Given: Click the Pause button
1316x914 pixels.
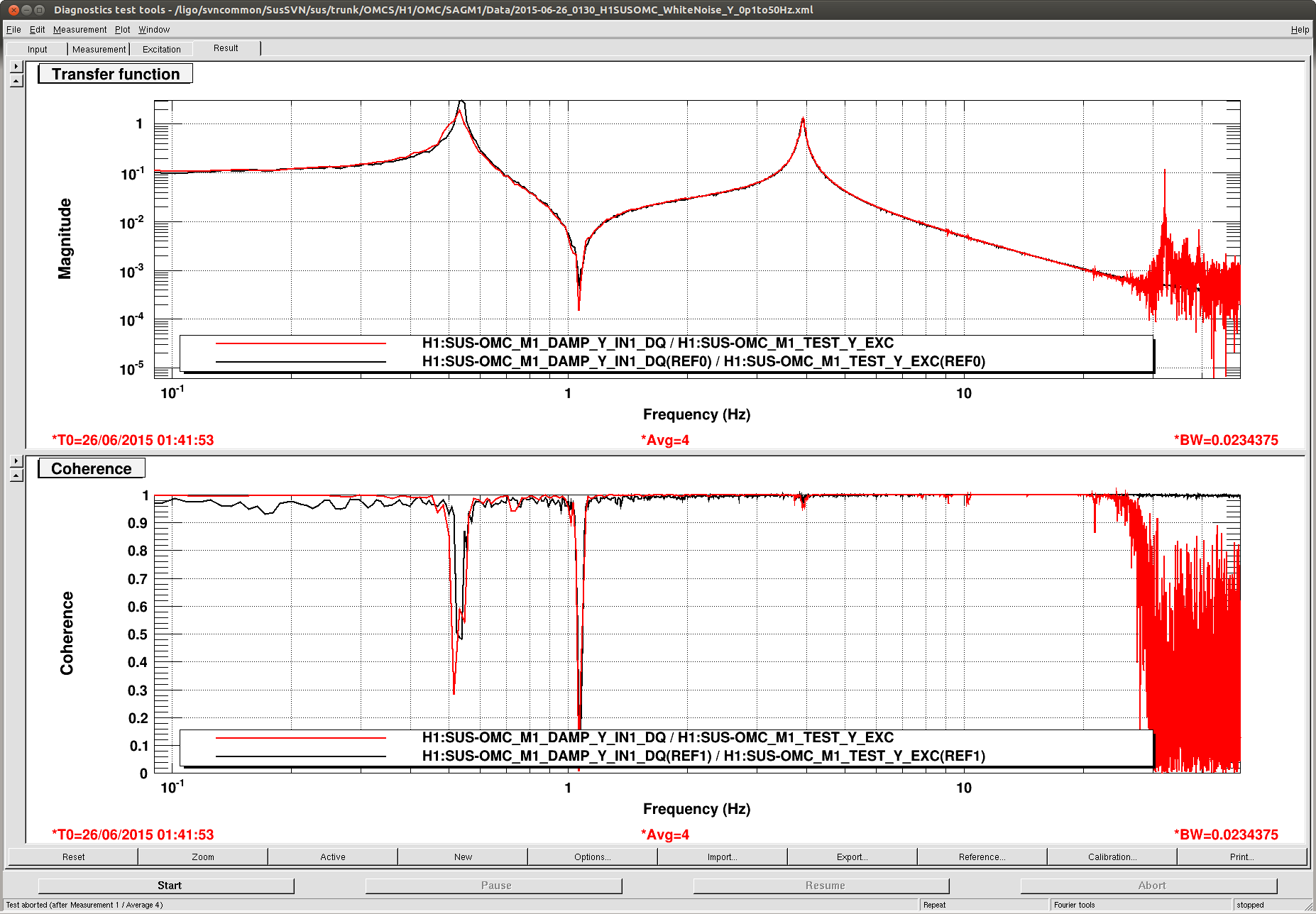Looking at the screenshot, I should [493, 885].
